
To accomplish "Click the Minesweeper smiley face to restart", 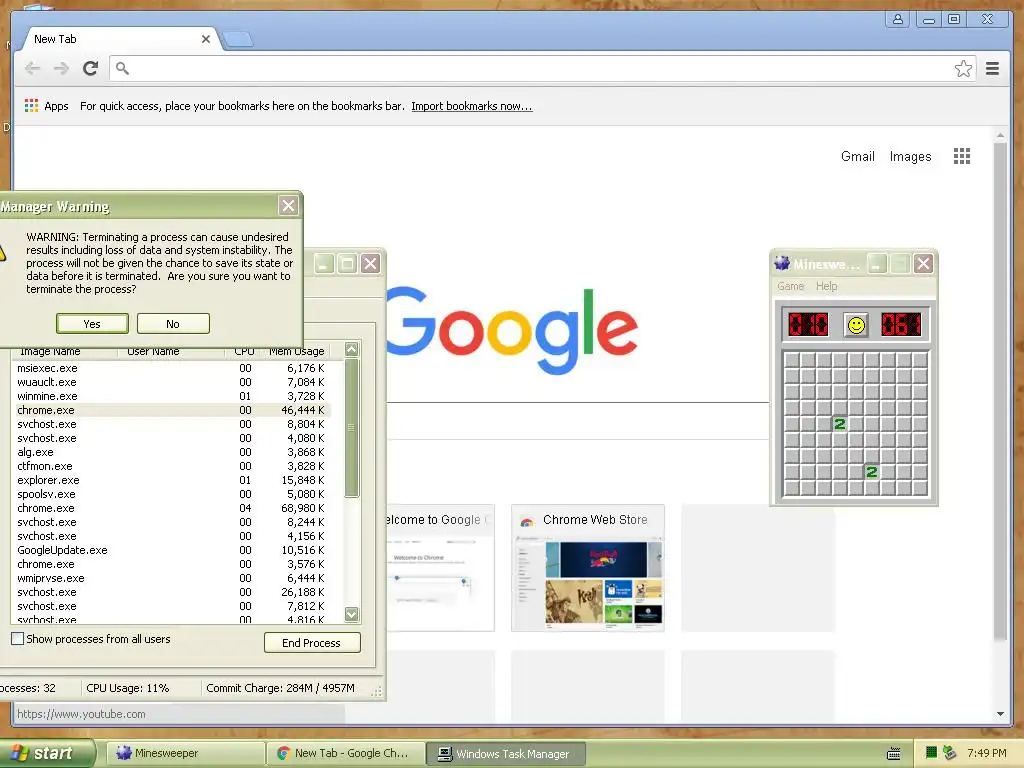I will coord(856,325).
